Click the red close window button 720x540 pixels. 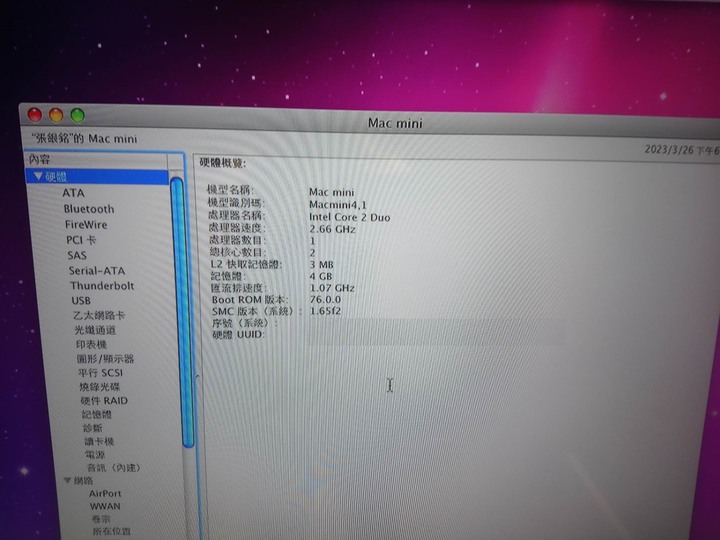click(x=35, y=115)
